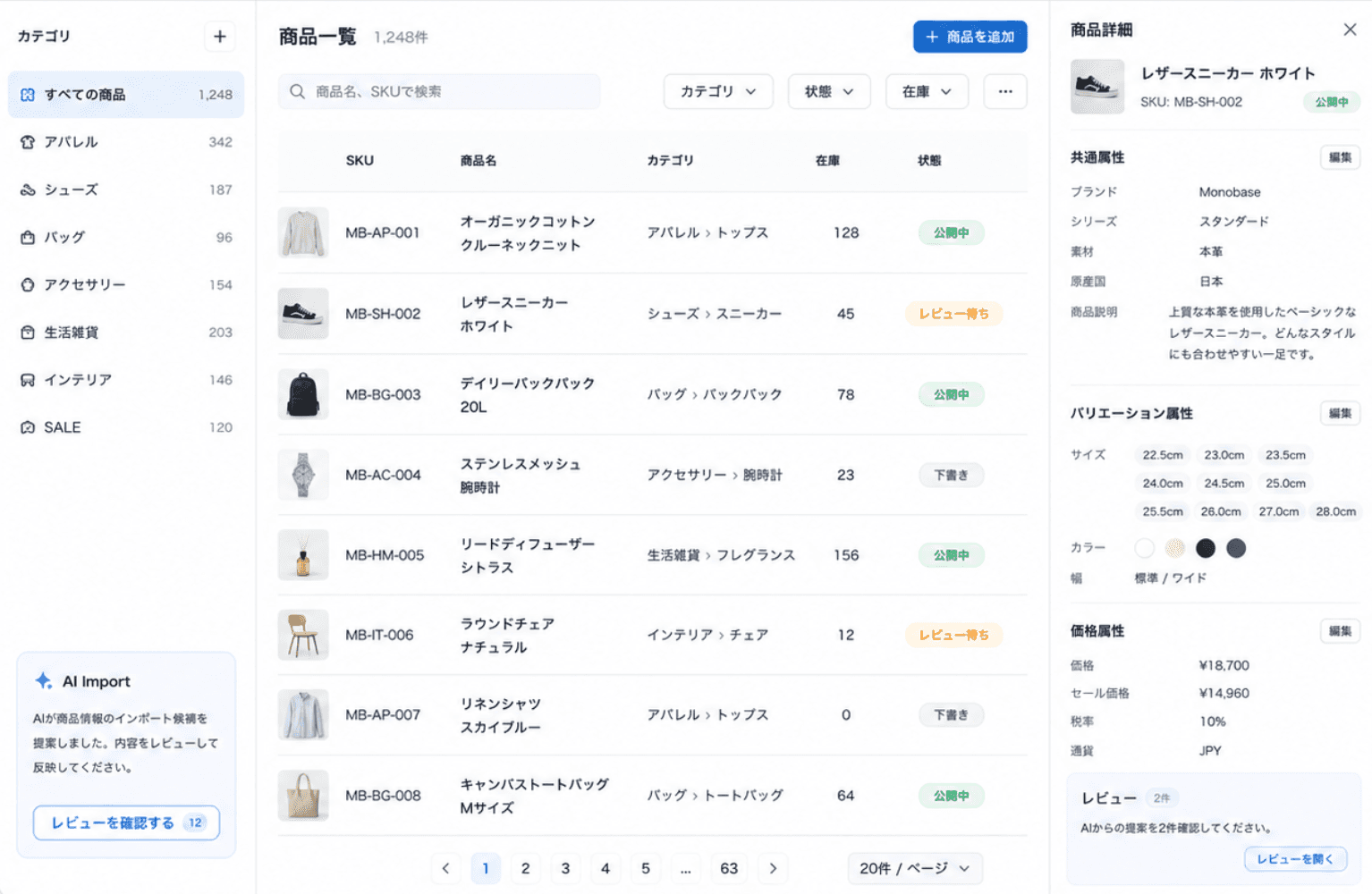Go to page 5

click(646, 868)
